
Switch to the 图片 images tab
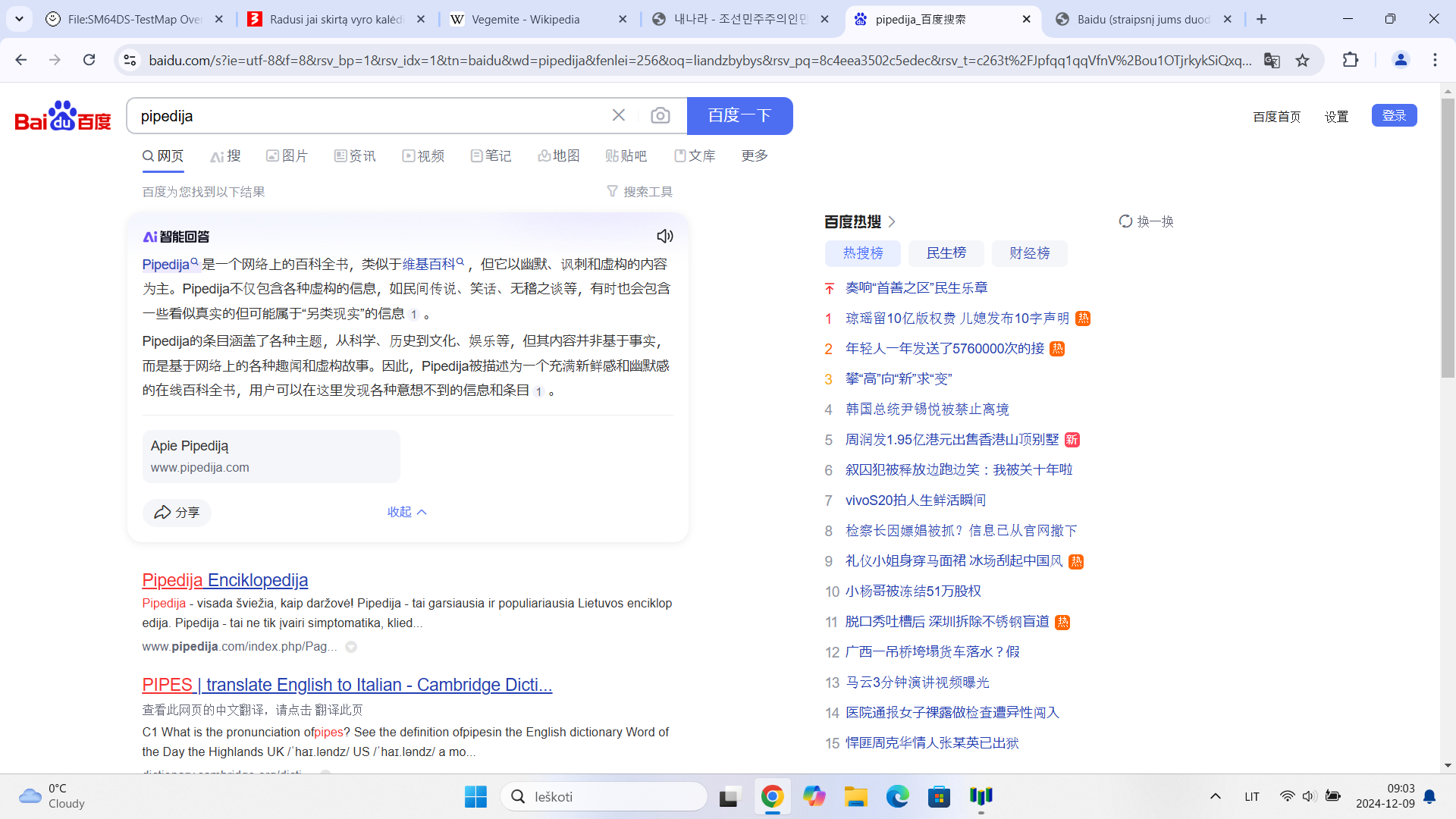pos(287,156)
